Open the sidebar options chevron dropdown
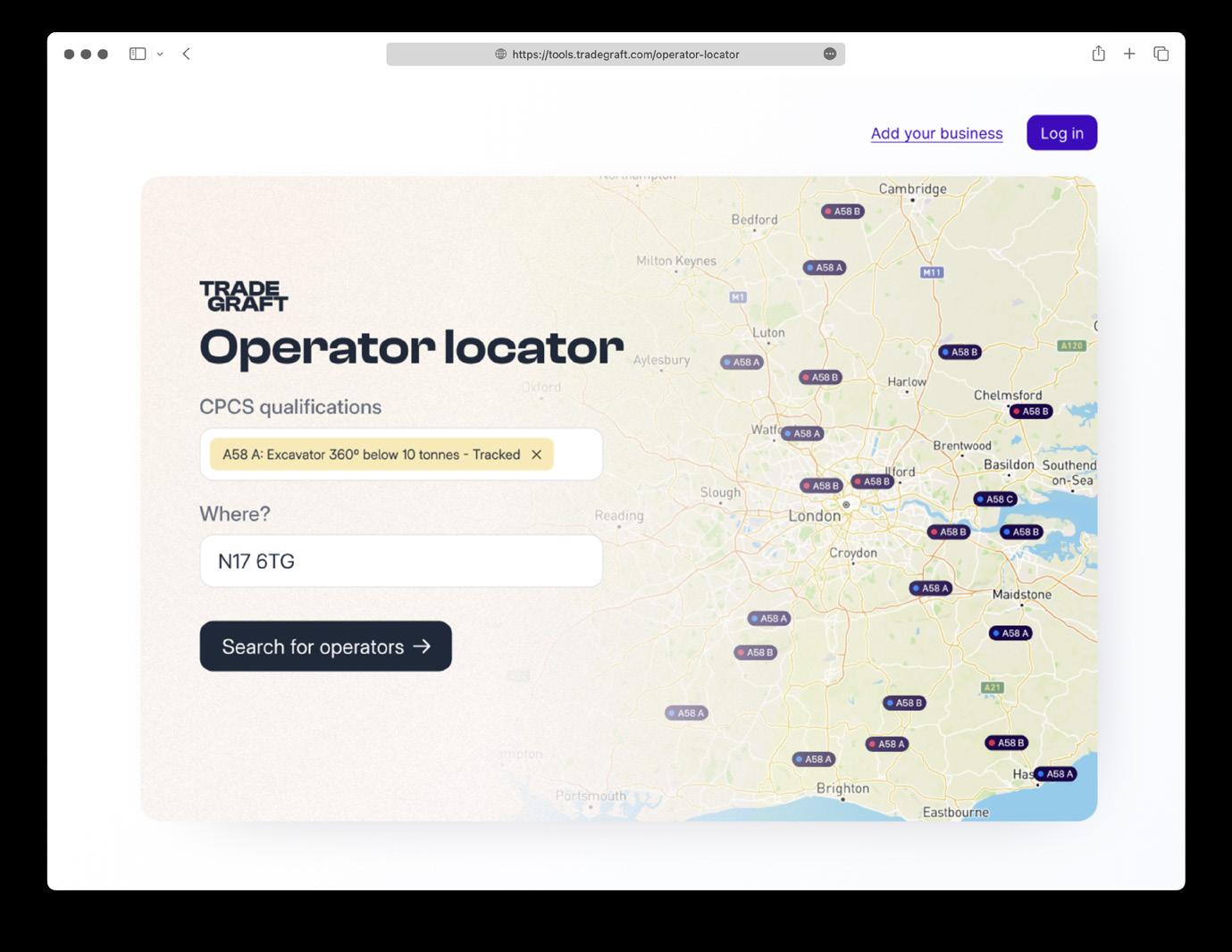 click(160, 54)
